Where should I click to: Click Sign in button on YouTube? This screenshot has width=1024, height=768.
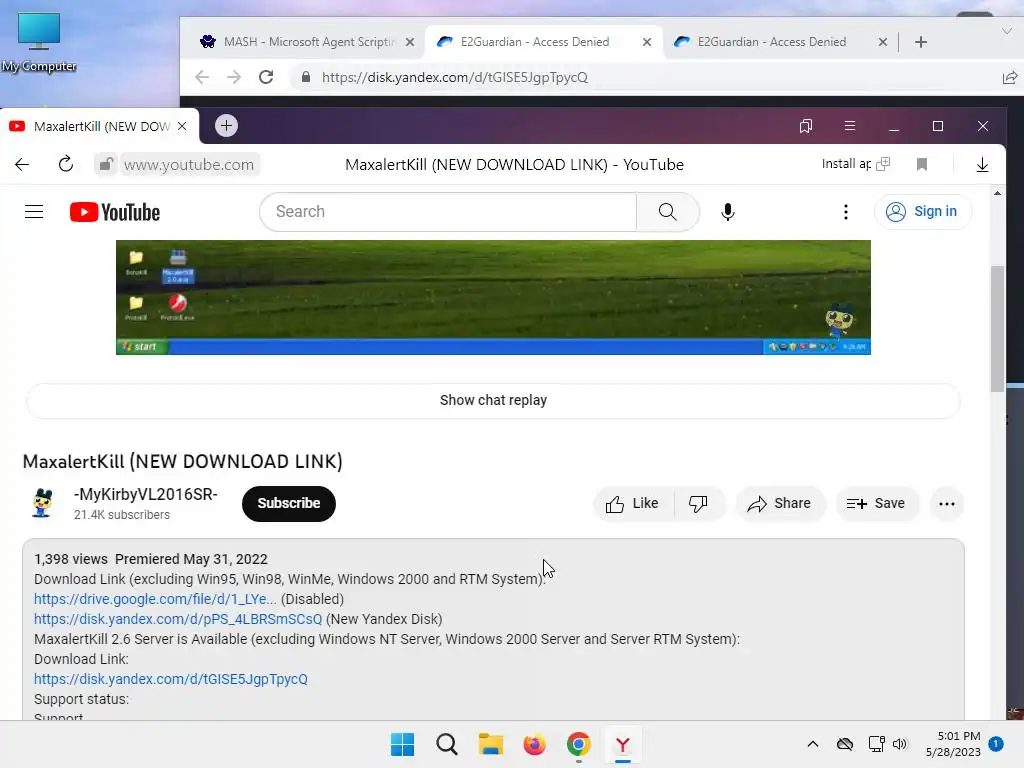[x=923, y=212]
